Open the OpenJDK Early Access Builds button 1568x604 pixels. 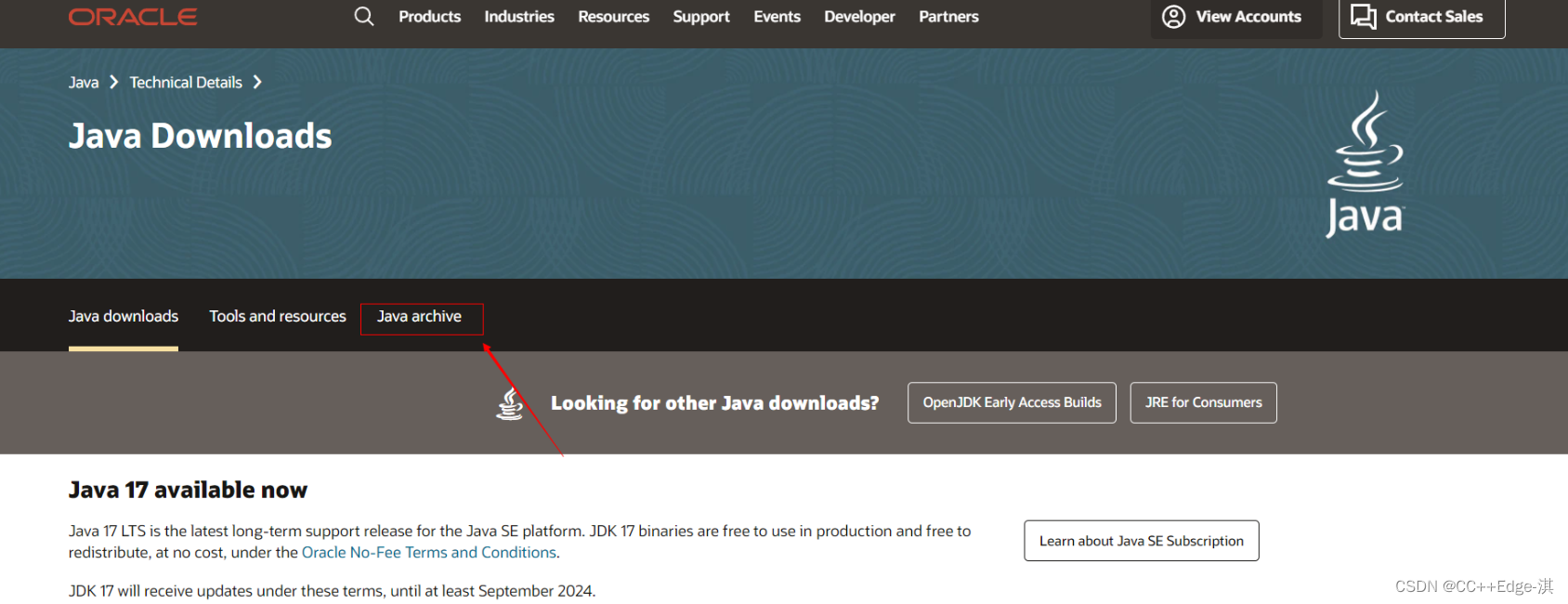[x=1012, y=402]
